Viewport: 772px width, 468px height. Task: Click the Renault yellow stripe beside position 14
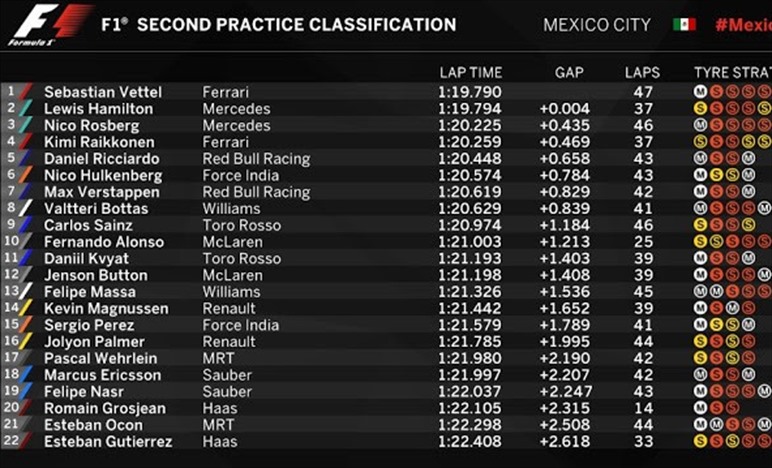click(x=26, y=308)
